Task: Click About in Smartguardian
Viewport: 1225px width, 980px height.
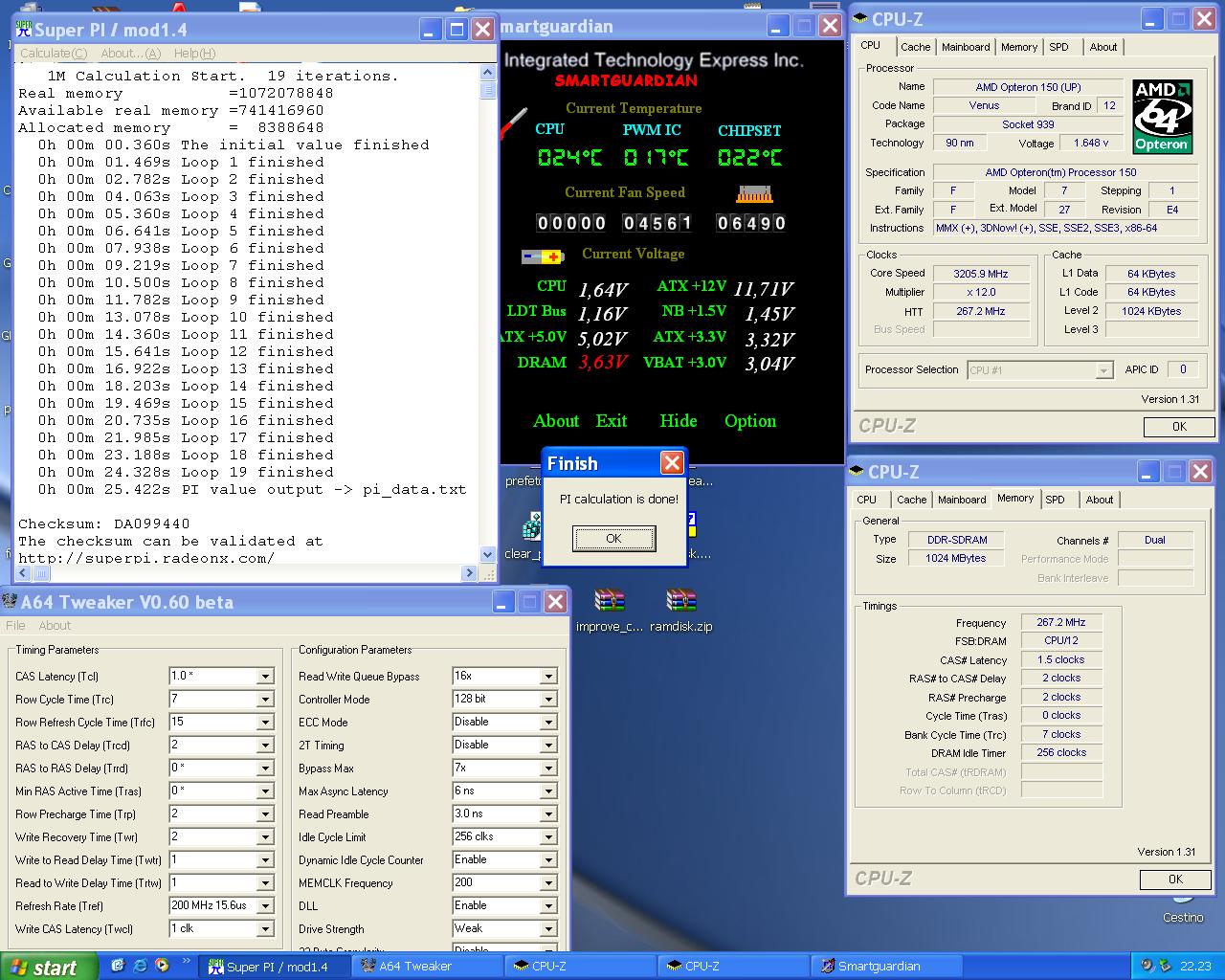Action: pos(556,421)
